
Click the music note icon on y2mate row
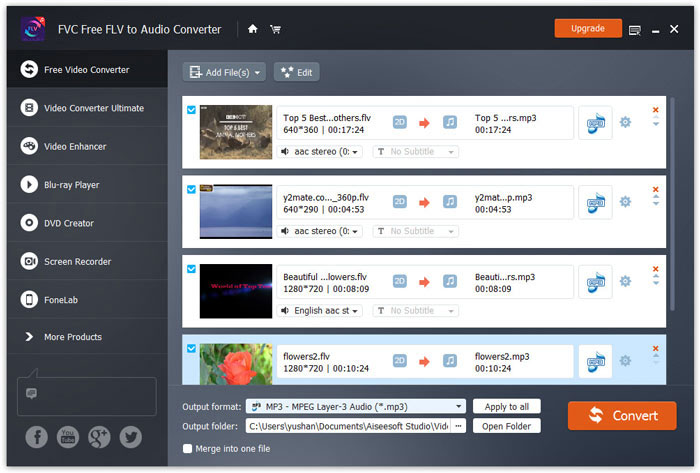pos(450,202)
